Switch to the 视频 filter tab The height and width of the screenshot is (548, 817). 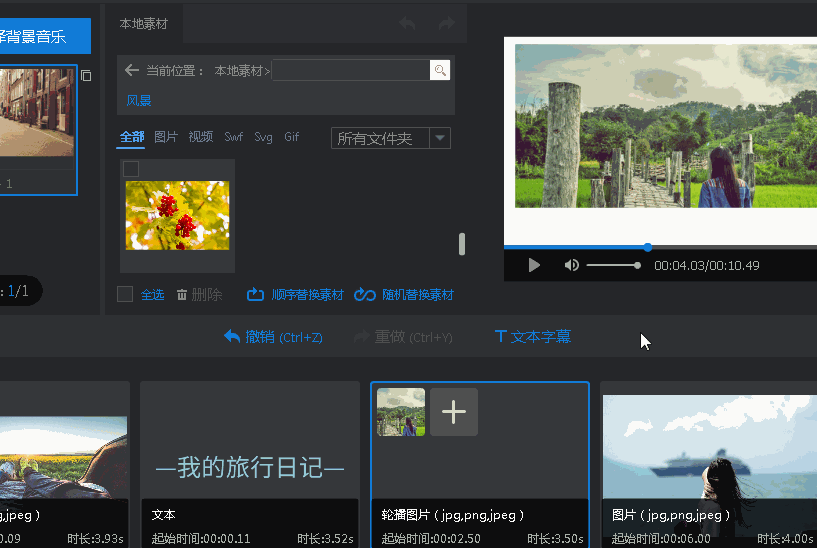(201, 137)
